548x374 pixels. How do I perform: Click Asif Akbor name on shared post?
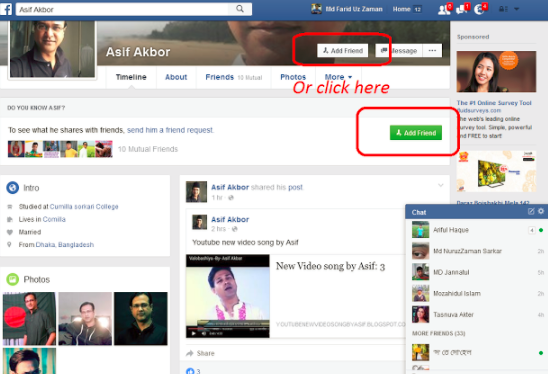click(x=230, y=187)
